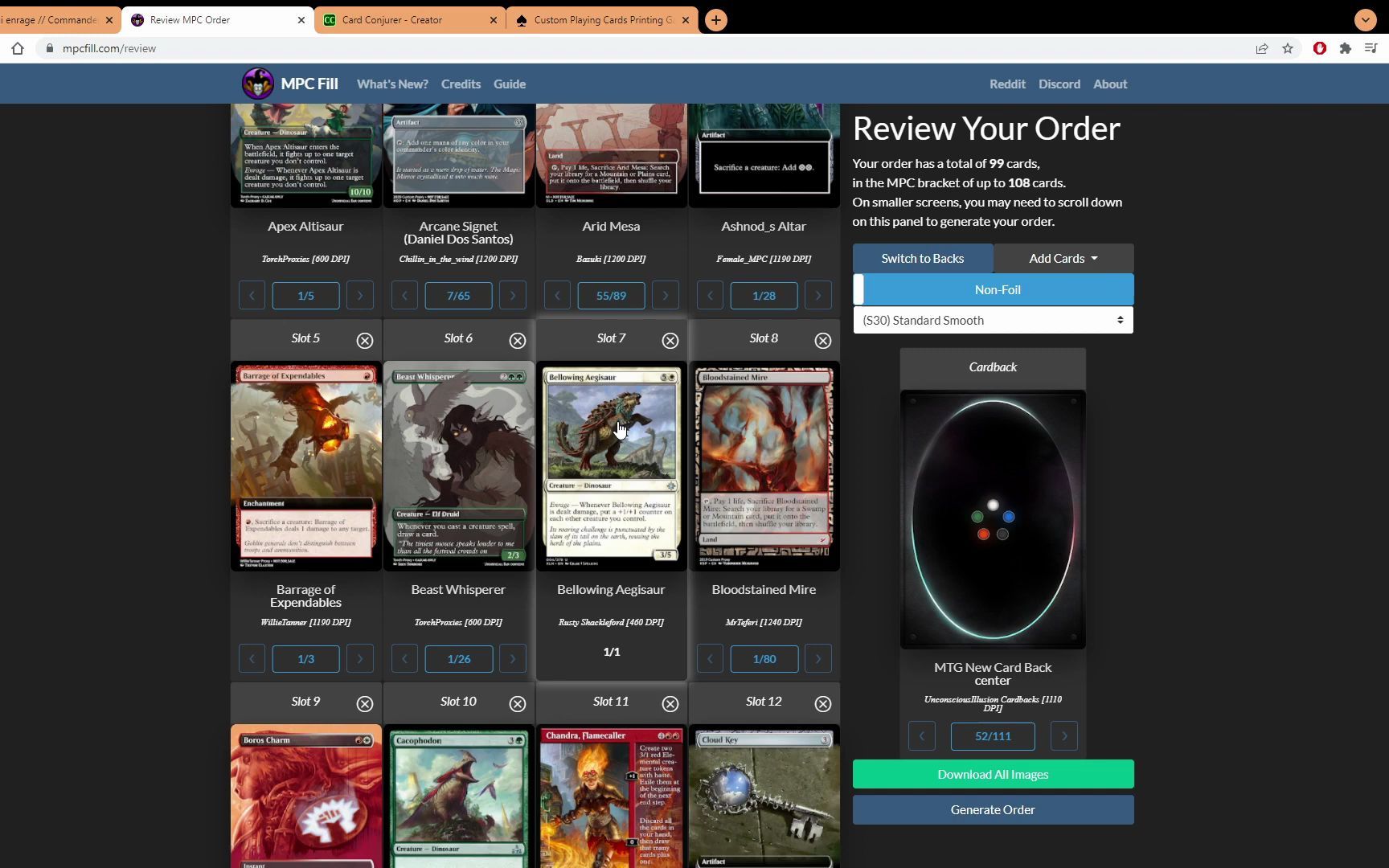Viewport: 1389px width, 868px height.
Task: Show previous Beast Whisperer image version
Action: pyautogui.click(x=404, y=659)
